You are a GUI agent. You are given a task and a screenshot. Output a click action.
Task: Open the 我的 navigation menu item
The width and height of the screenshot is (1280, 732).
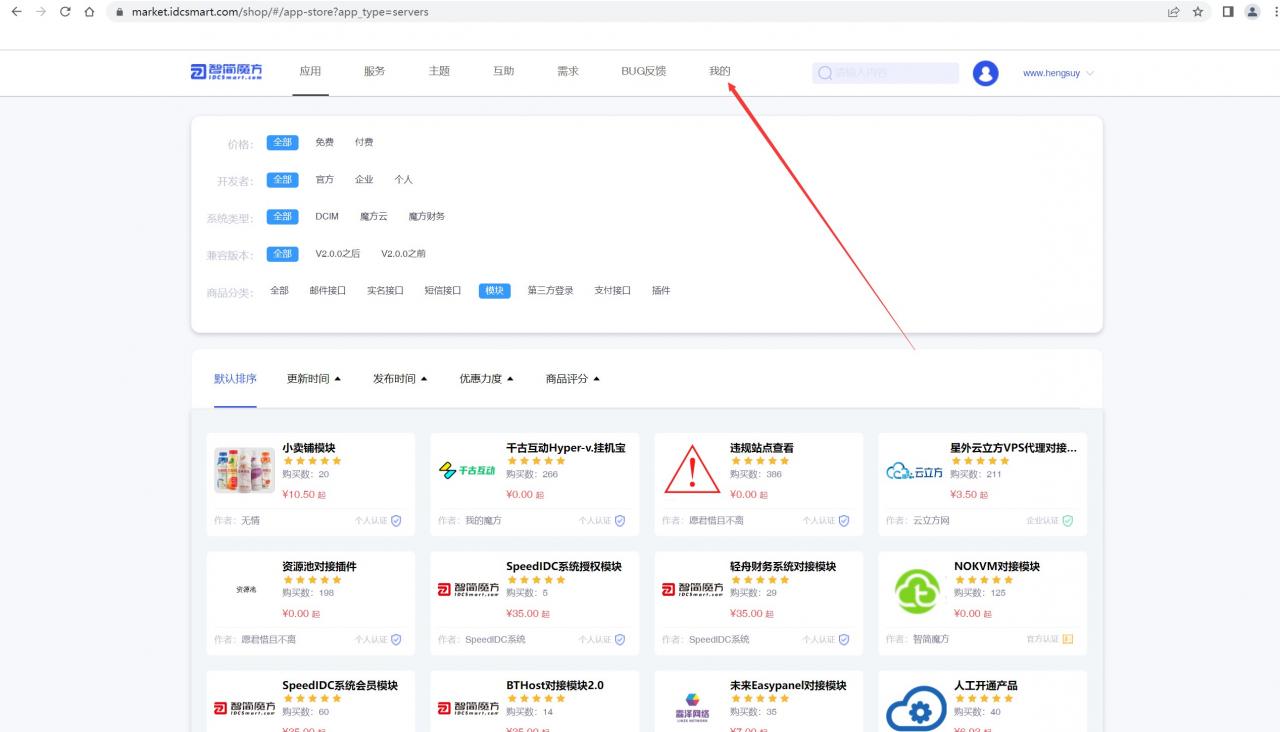pyautogui.click(x=719, y=71)
